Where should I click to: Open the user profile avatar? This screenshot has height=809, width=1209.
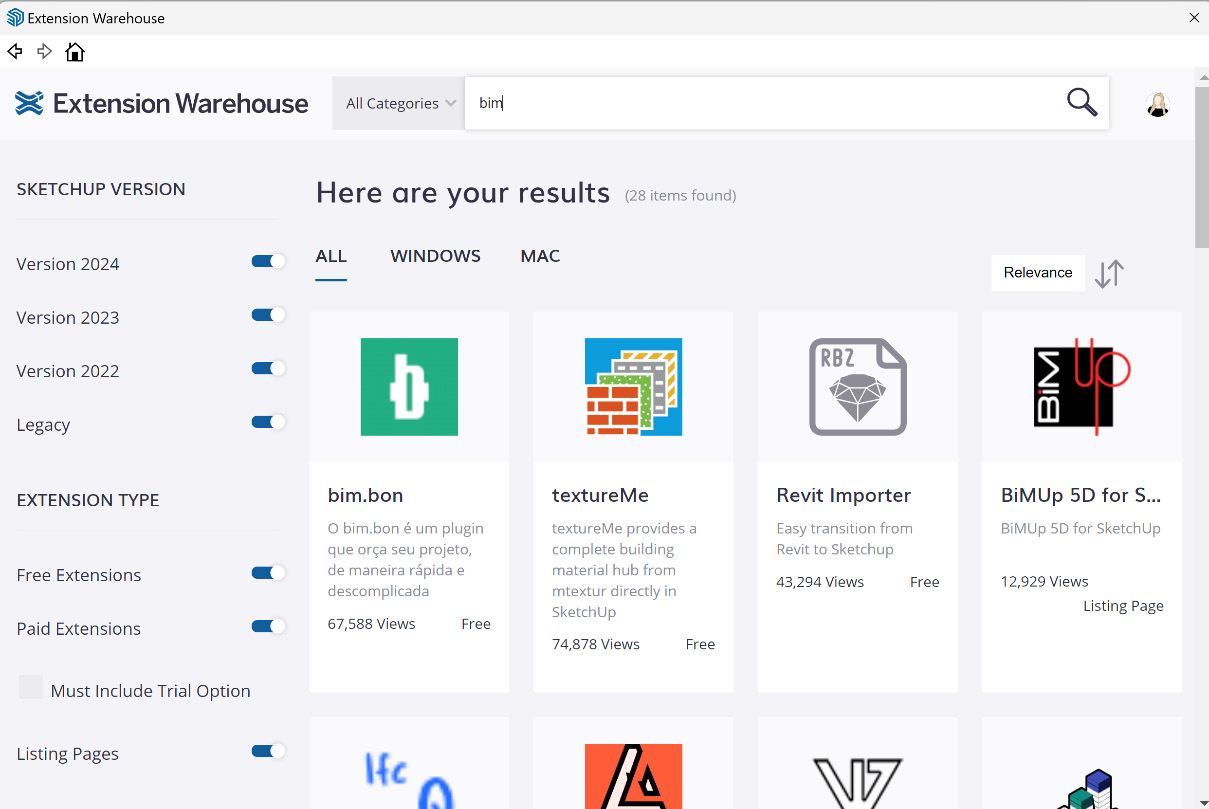click(1158, 103)
